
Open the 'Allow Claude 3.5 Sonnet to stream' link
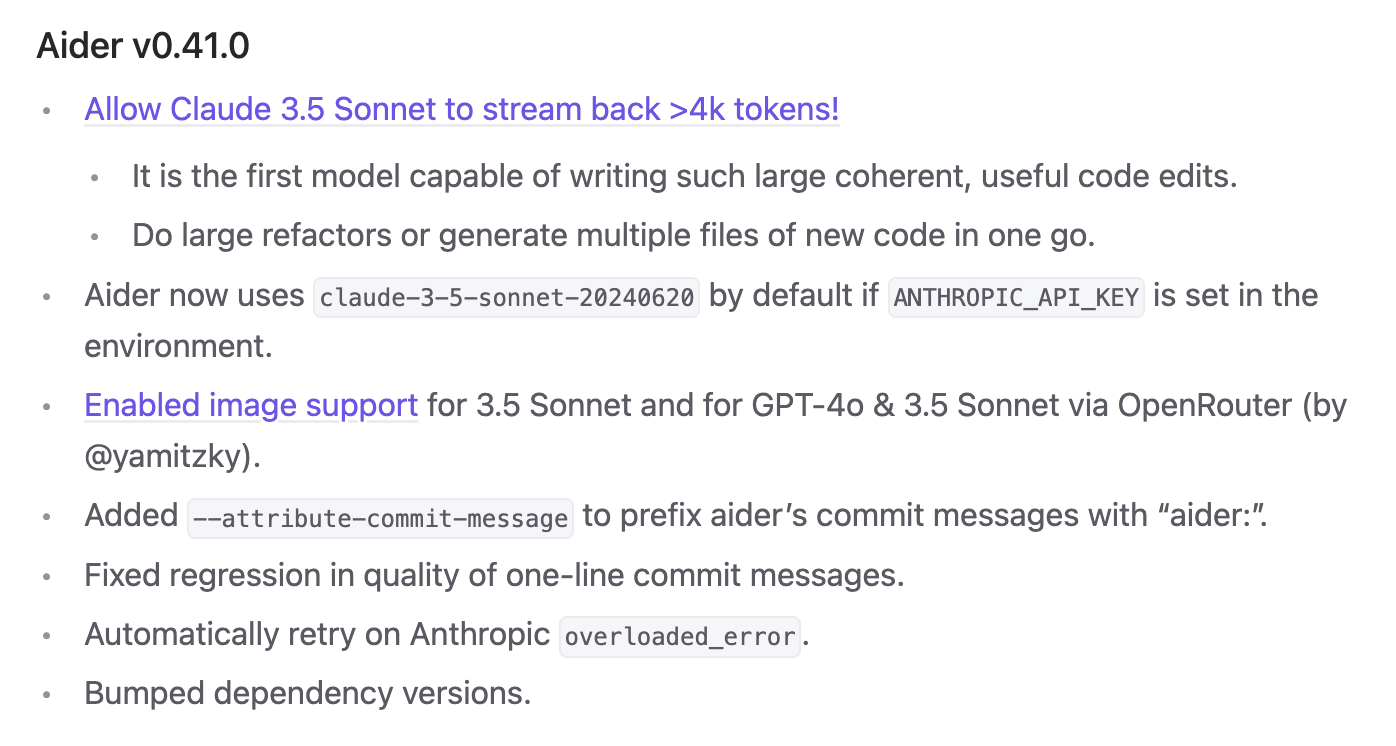[x=461, y=109]
